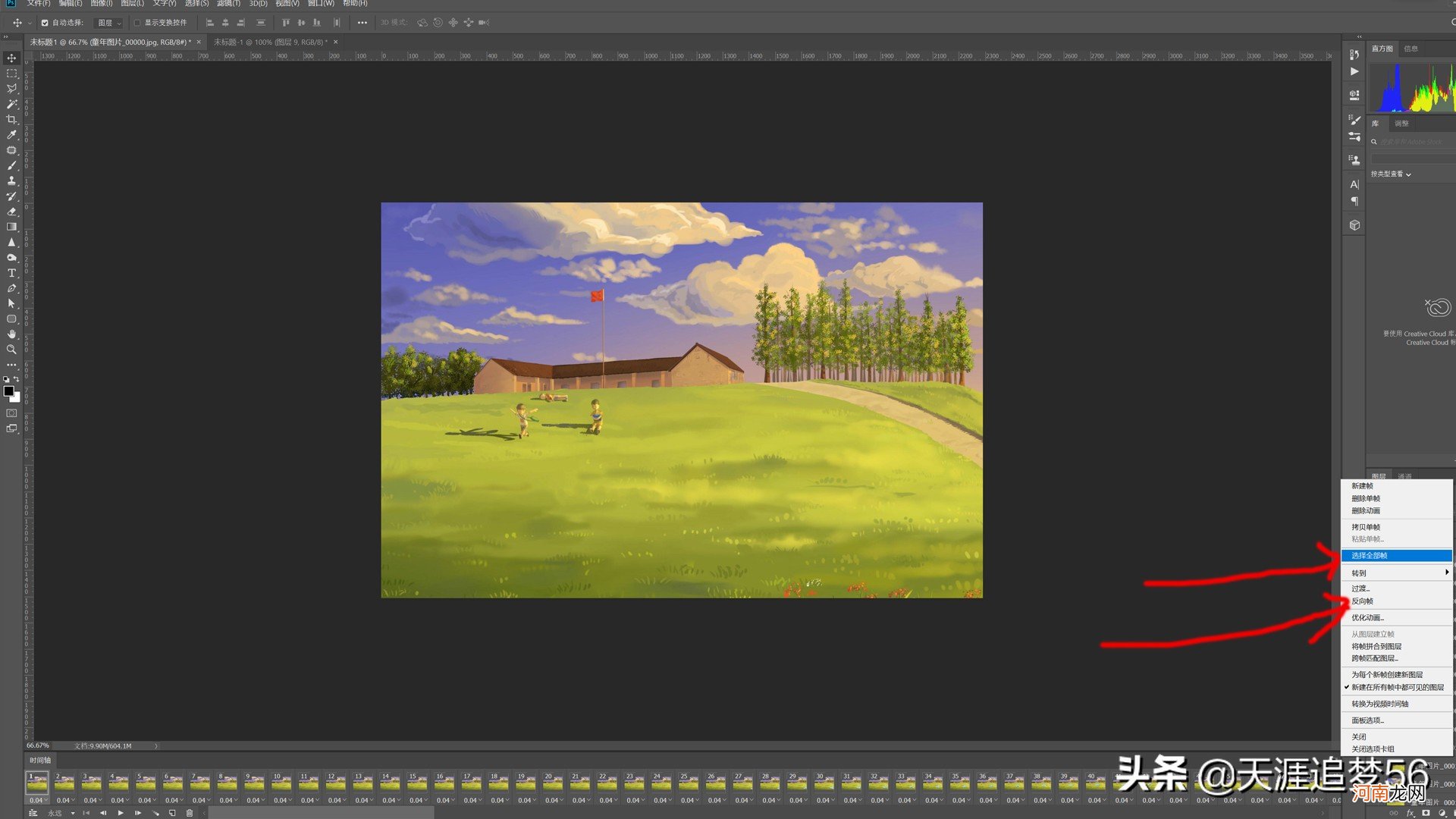Toggle 新建在所有帧中都可见的图层 check item
This screenshot has height=819, width=1456.
click(1397, 687)
